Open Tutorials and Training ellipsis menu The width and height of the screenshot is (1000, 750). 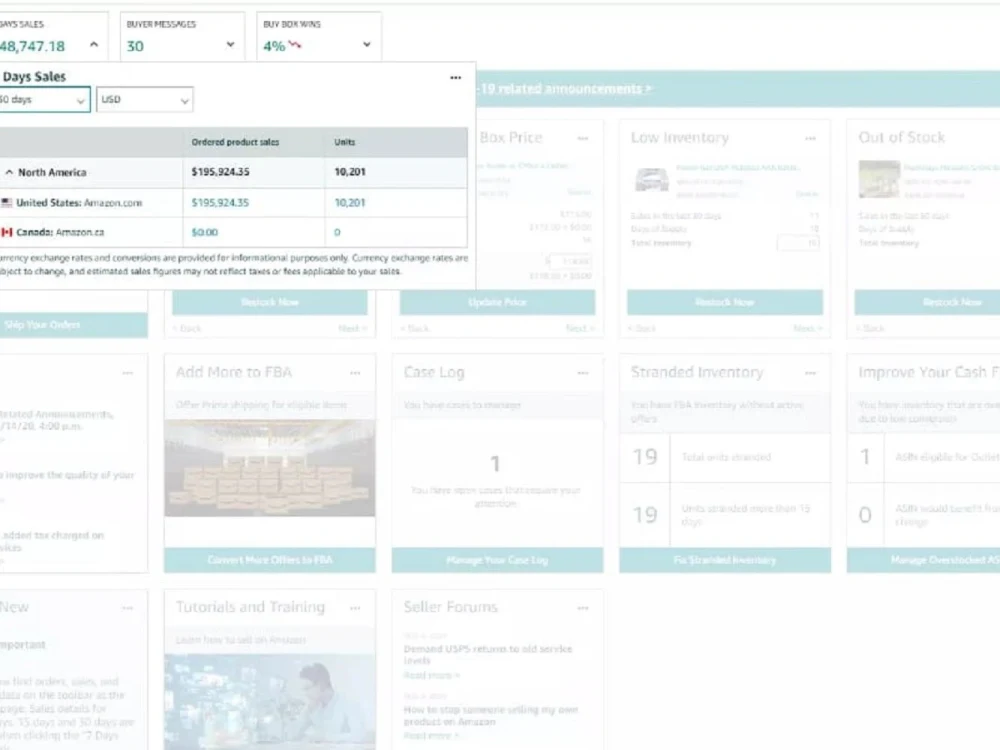tap(355, 608)
